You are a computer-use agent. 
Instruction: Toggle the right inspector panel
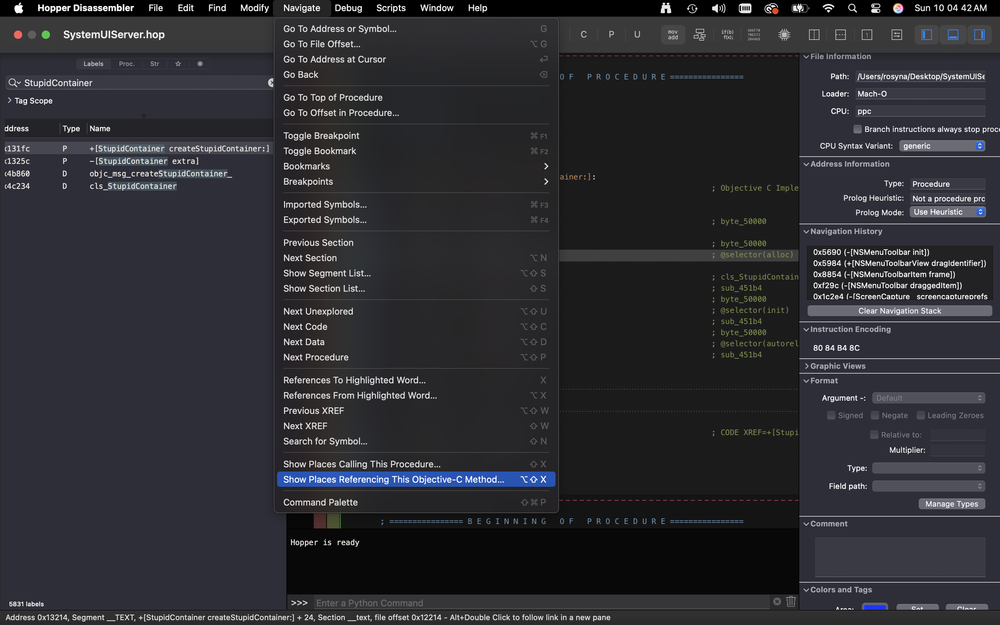coord(979,34)
